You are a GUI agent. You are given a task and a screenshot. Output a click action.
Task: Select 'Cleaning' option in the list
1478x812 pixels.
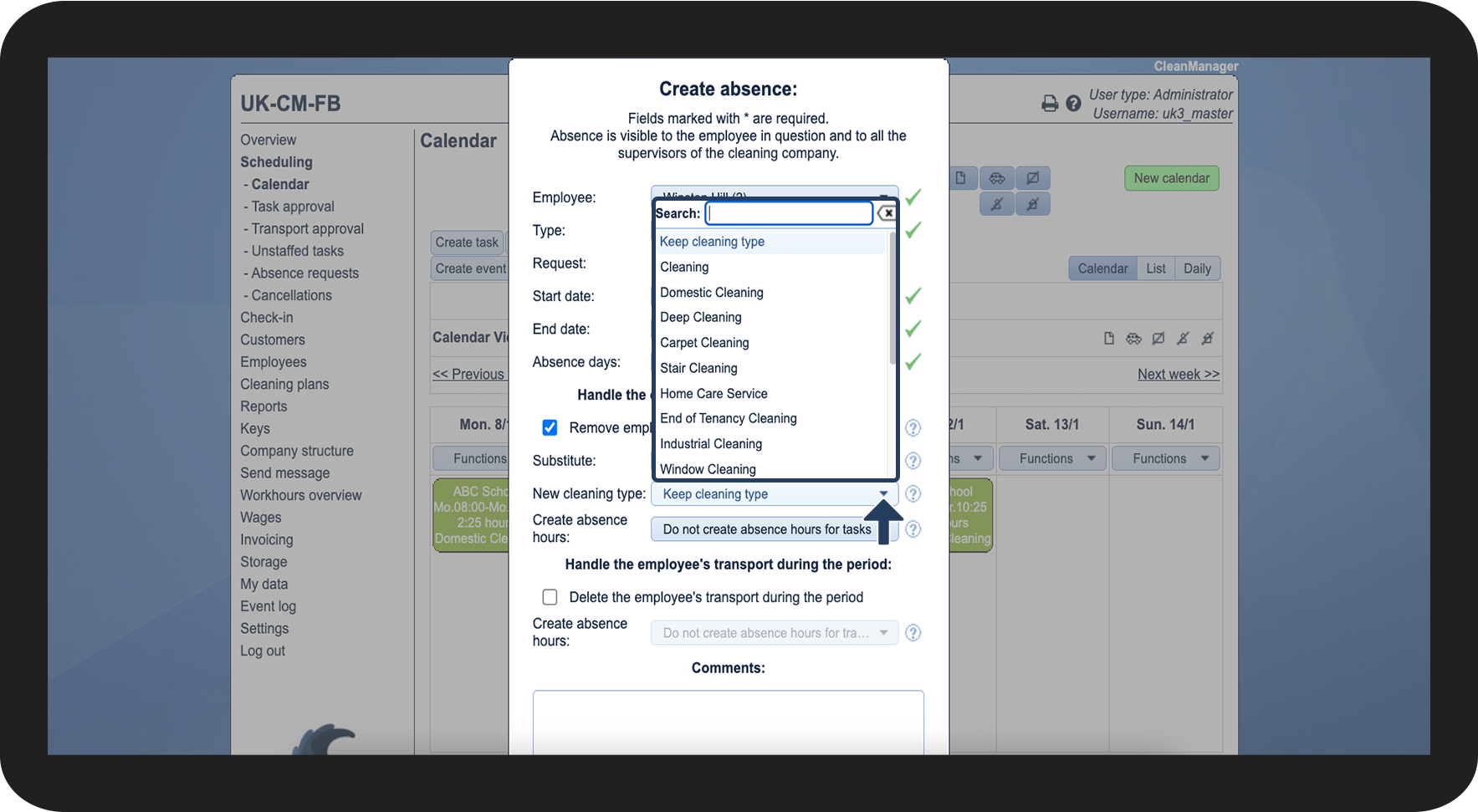point(770,267)
